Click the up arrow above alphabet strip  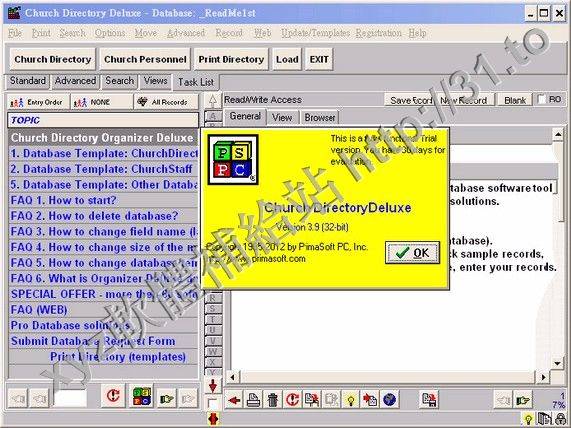pos(213,101)
